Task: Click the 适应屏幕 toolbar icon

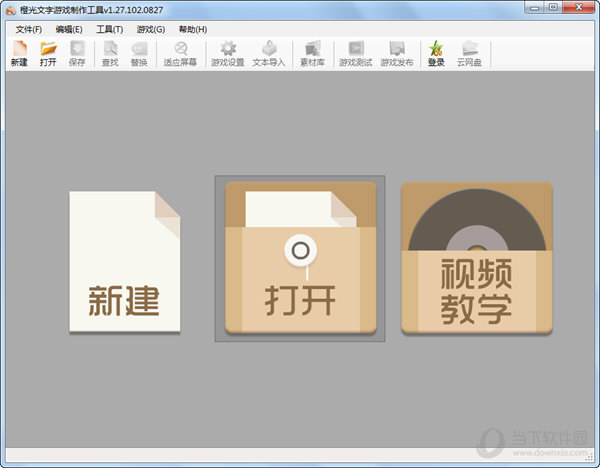Action: pos(180,54)
